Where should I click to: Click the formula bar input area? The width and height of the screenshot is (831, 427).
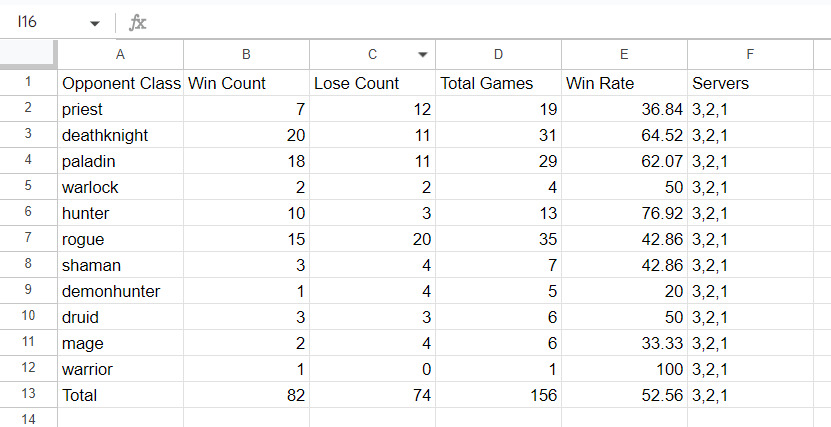click(x=480, y=22)
